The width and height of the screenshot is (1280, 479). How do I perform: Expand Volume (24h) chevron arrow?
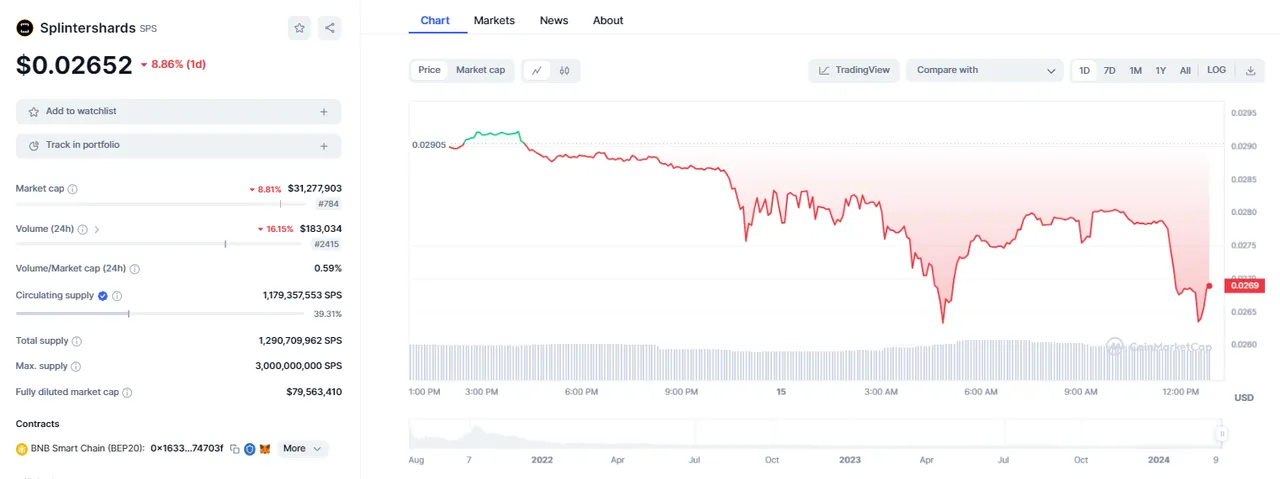tap(97, 229)
